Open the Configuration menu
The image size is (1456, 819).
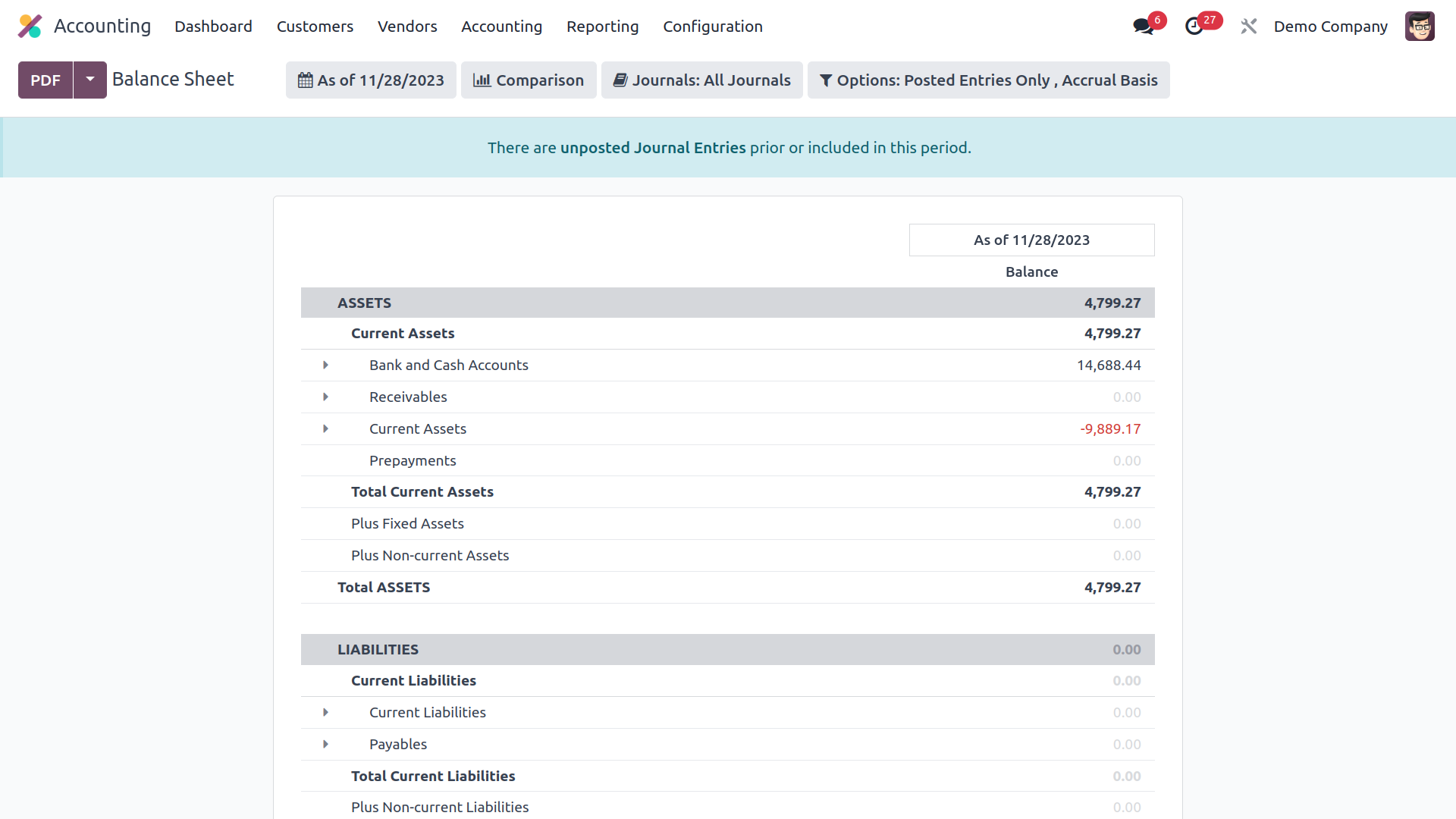click(x=712, y=27)
